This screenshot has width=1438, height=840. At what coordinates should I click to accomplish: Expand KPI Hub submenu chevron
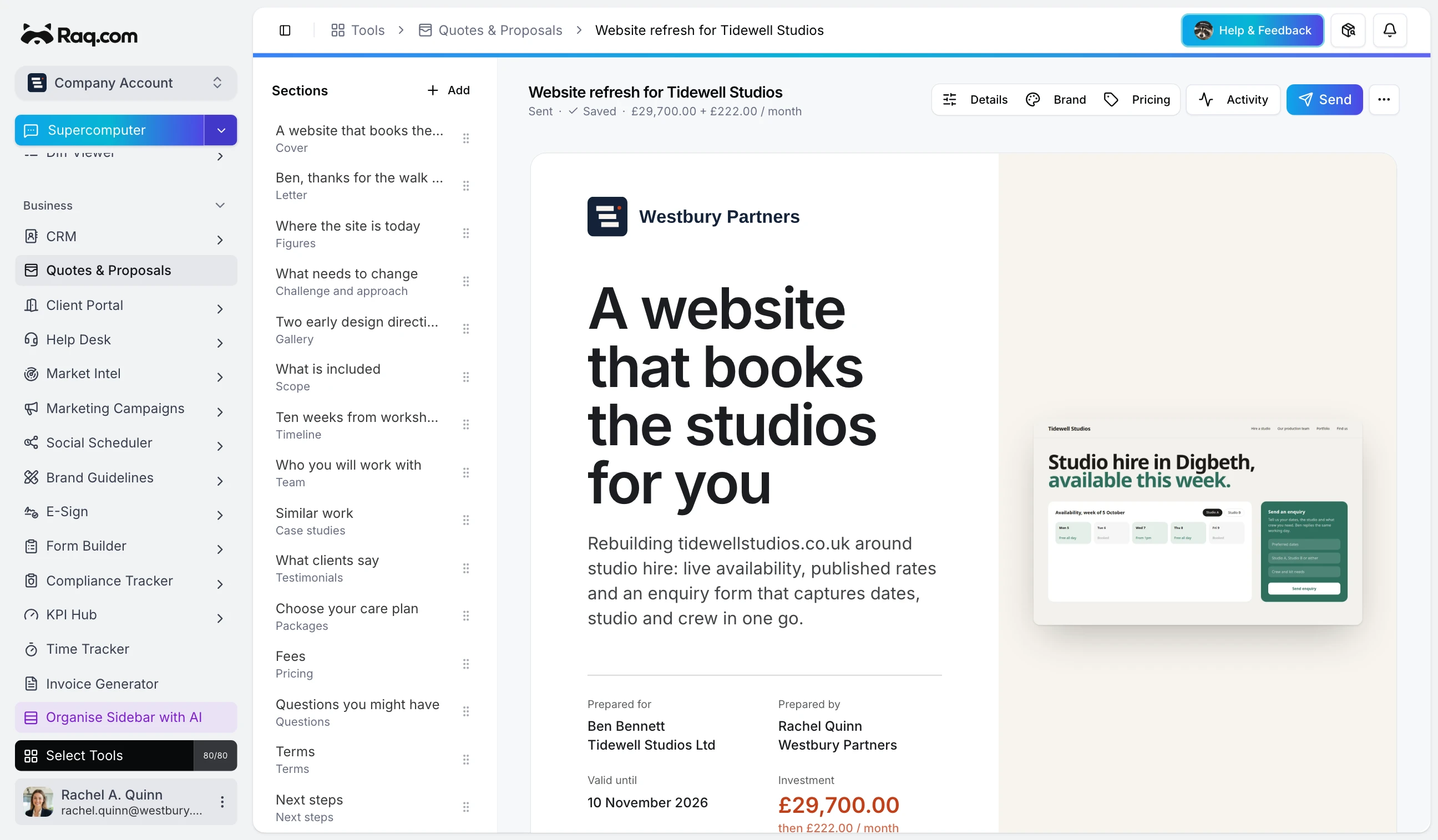point(220,619)
